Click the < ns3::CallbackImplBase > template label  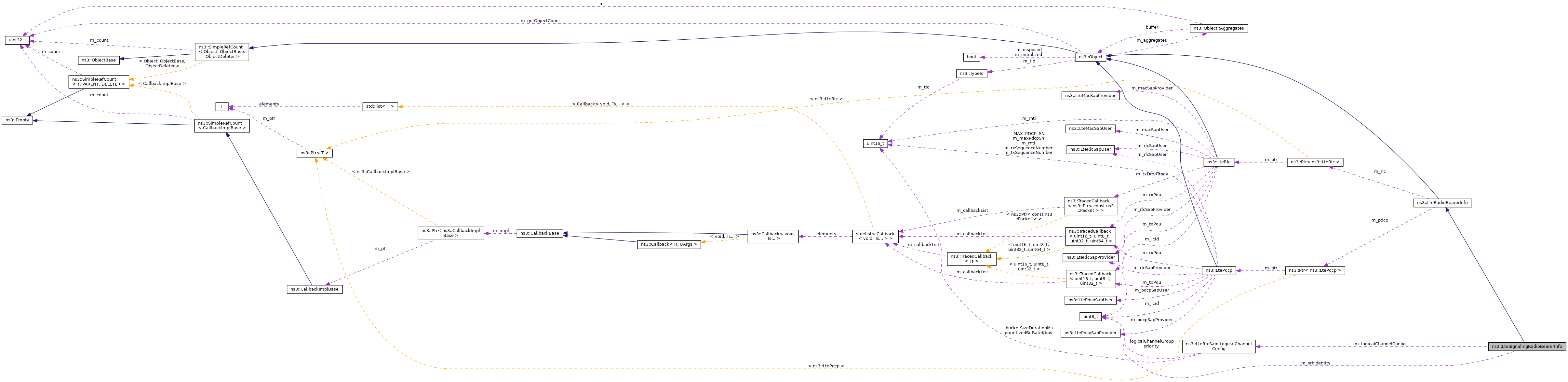pyautogui.click(x=381, y=172)
